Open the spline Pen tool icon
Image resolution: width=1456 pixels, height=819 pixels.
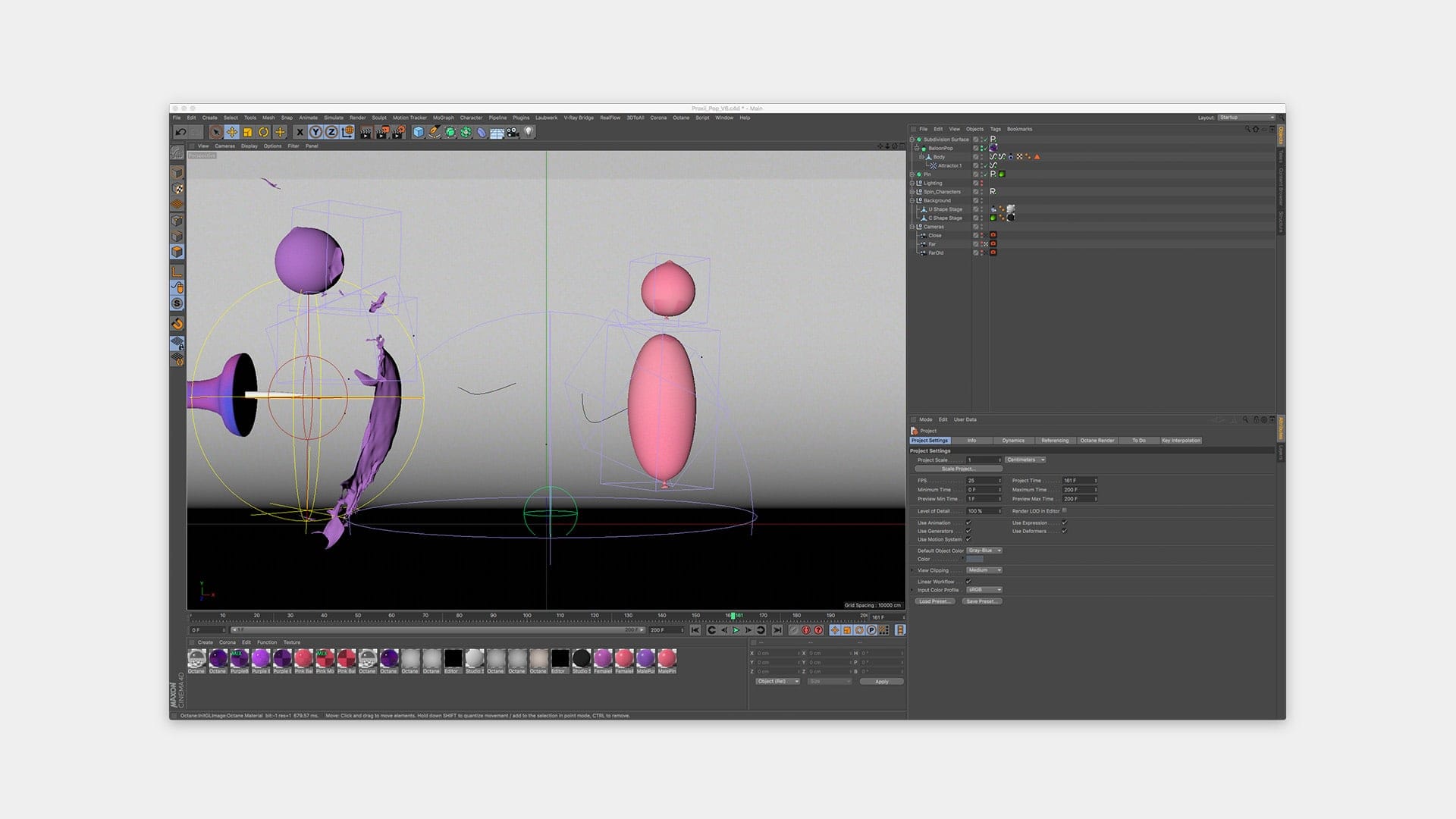pyautogui.click(x=435, y=132)
